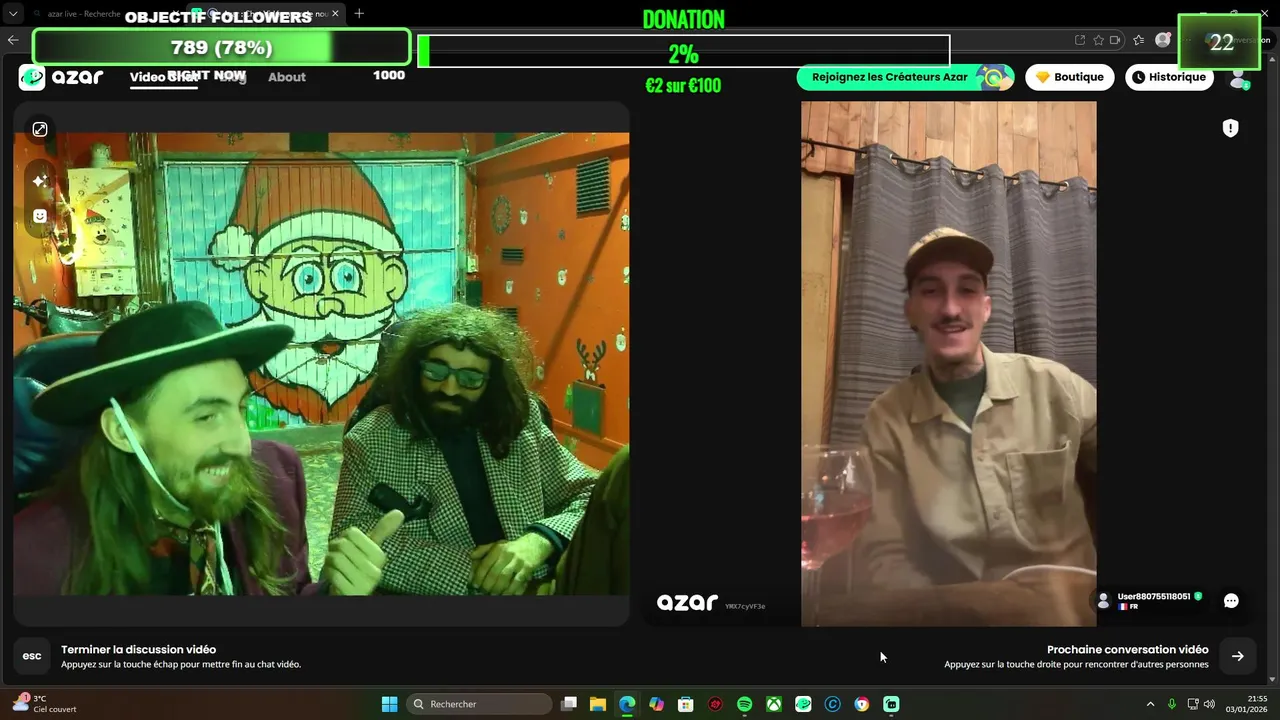Viewport: 1280px width, 720px height.
Task: Click the esc end chat button
Action: pos(32,656)
